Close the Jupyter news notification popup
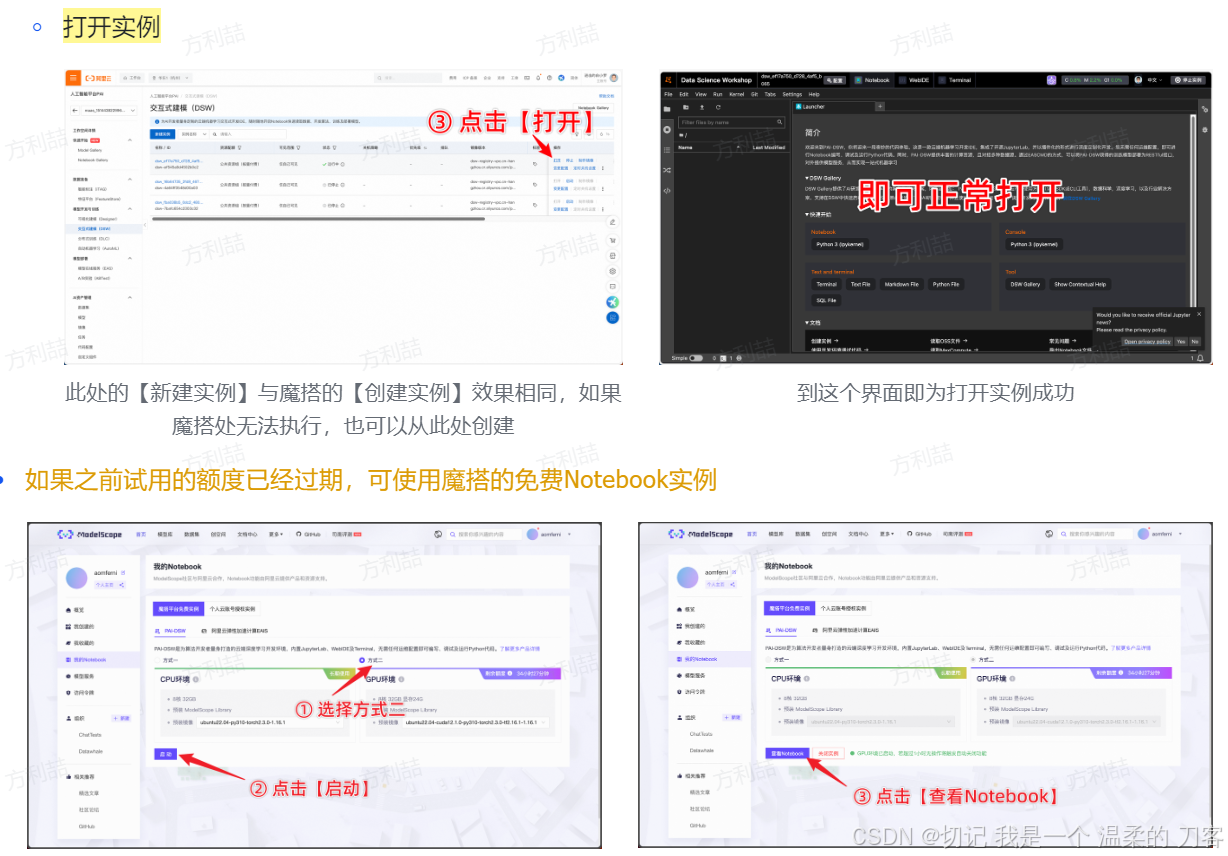The width and height of the screenshot is (1228, 856). coord(1199,314)
